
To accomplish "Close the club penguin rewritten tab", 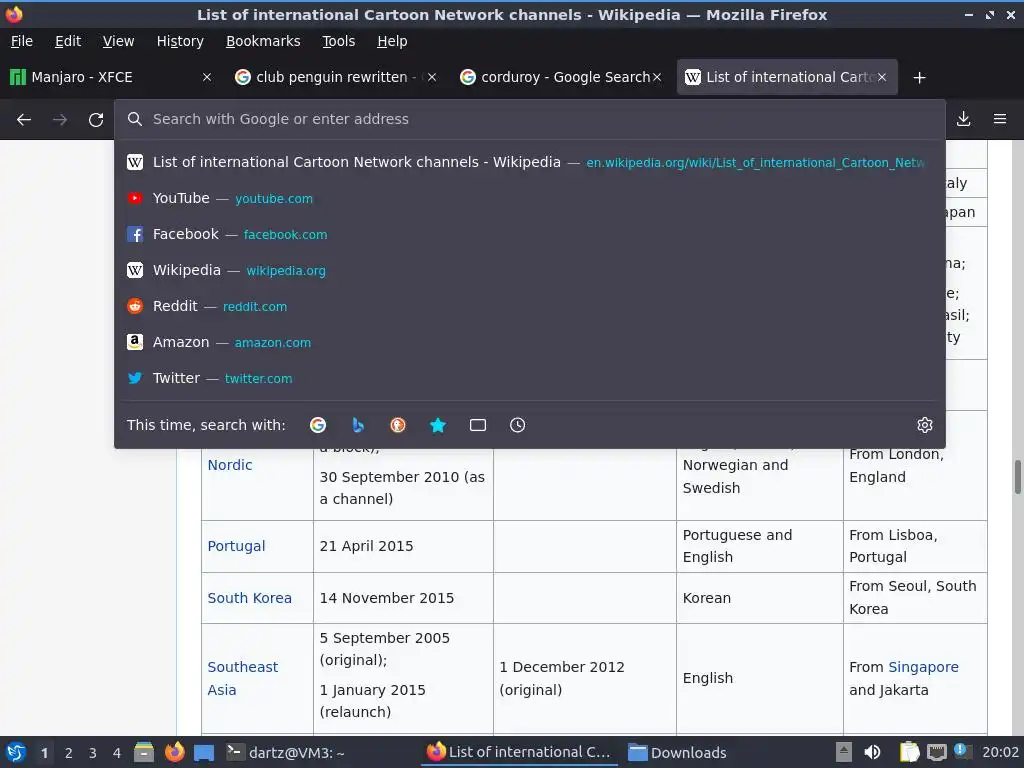I will 432,77.
